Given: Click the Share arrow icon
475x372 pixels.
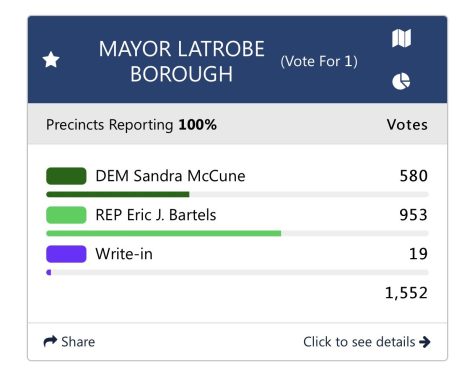Looking at the screenshot, I should pos(50,342).
